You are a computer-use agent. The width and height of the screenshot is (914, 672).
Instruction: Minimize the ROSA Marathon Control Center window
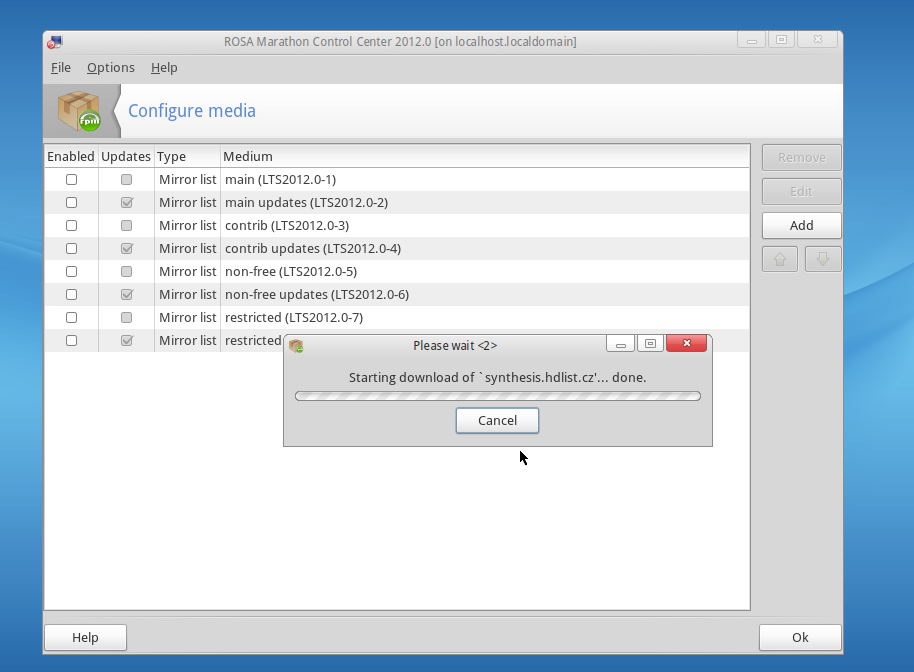(751, 40)
